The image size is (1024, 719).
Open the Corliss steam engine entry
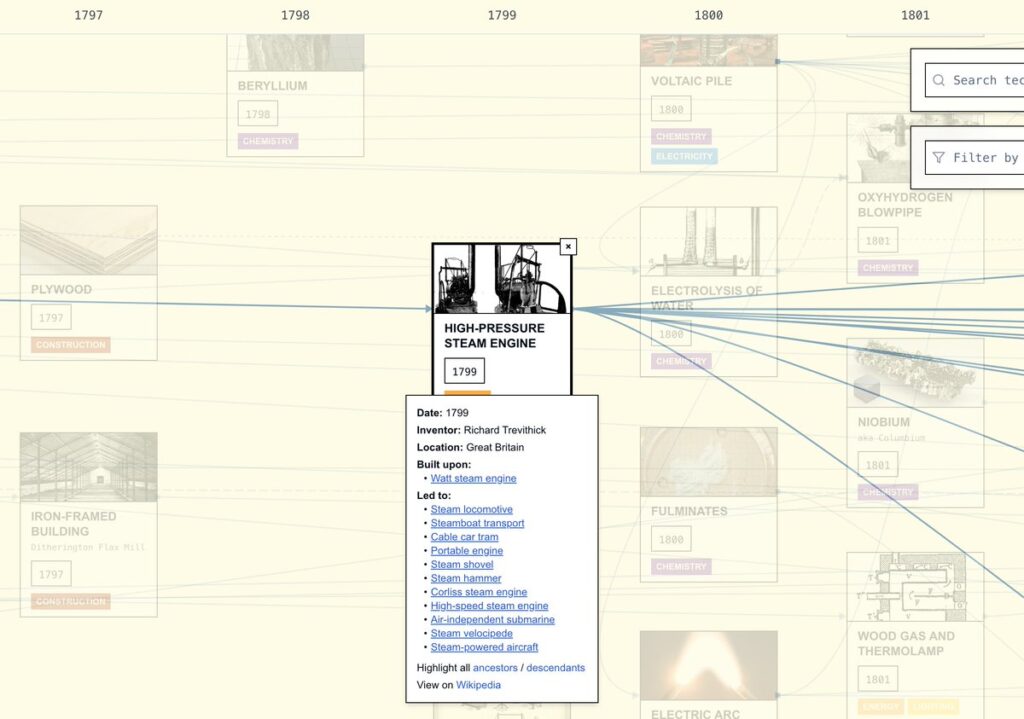tap(478, 591)
